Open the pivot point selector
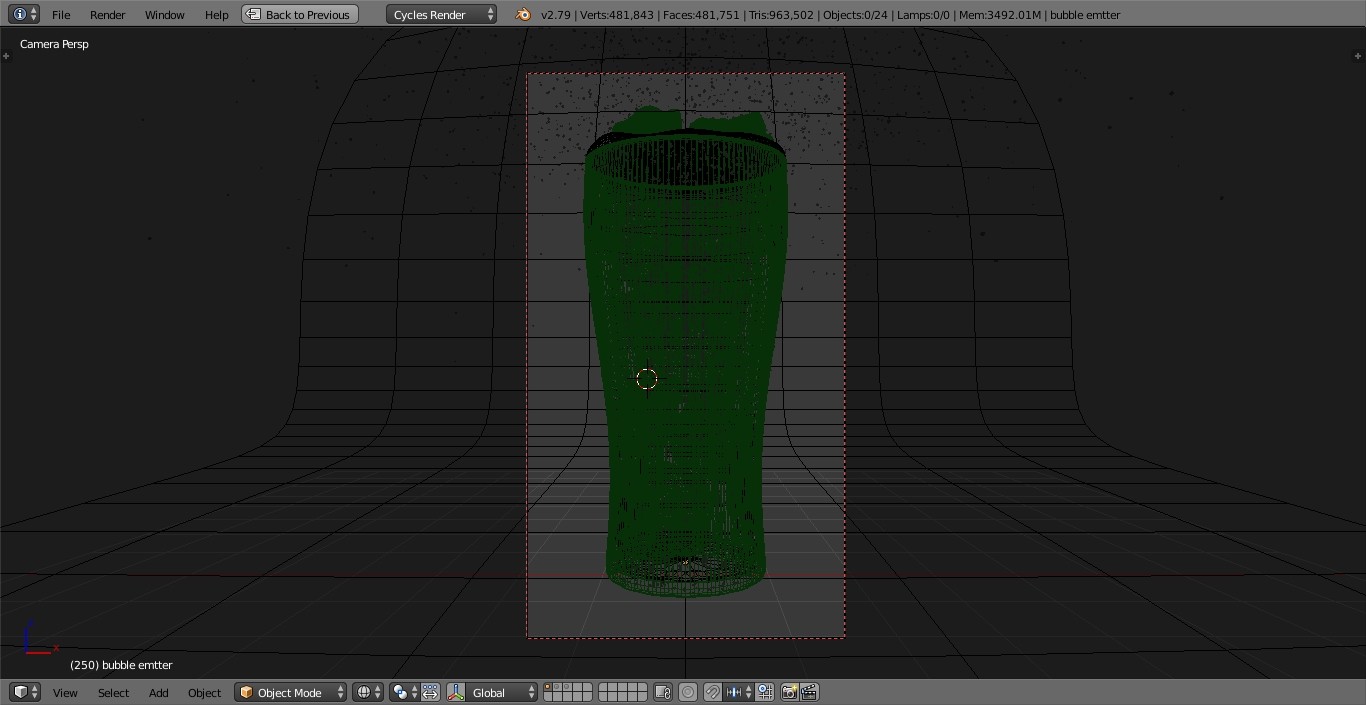Viewport: 1366px width, 705px height. point(404,692)
